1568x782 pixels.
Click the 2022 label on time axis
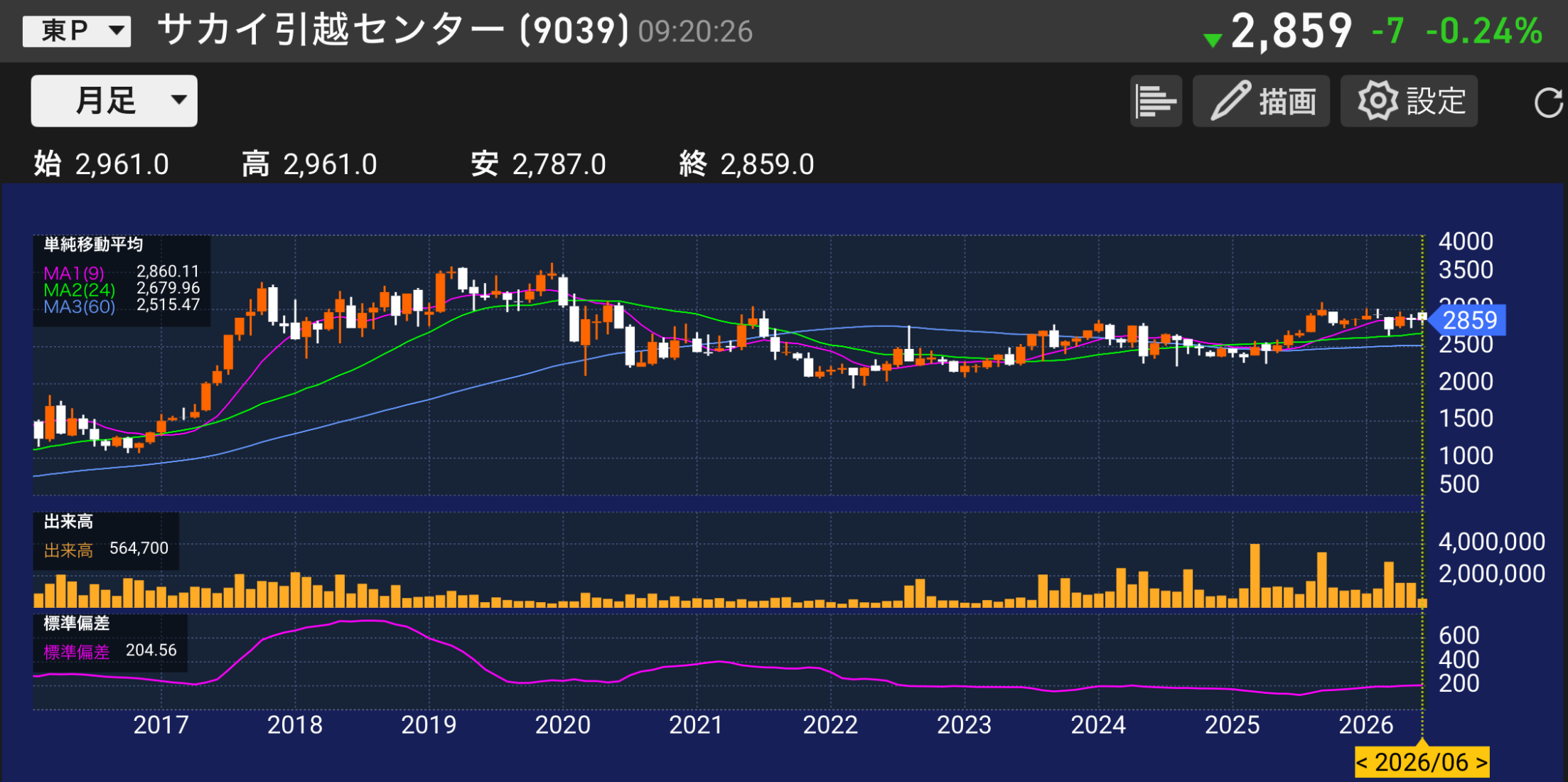click(830, 725)
